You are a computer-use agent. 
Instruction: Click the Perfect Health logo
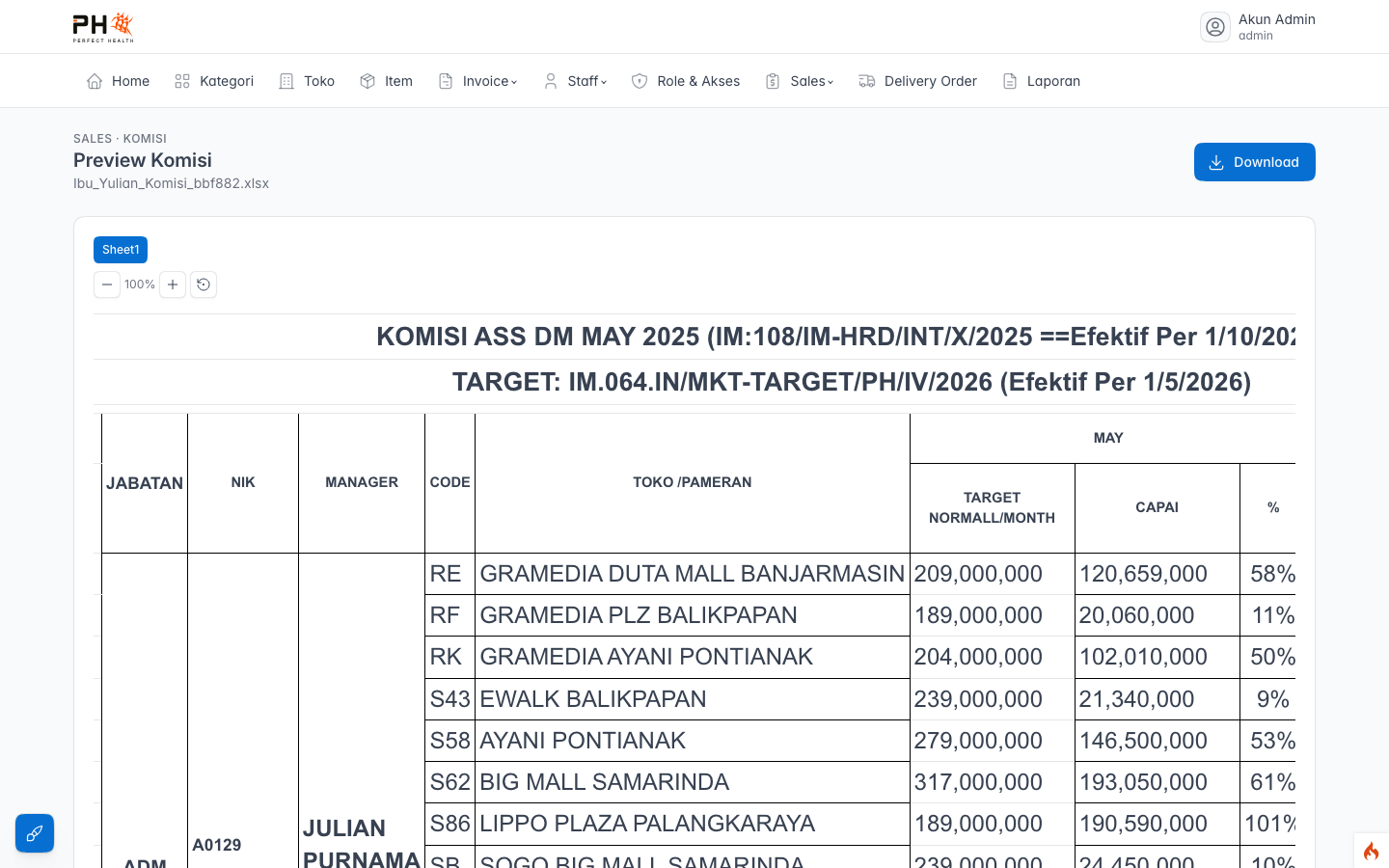[x=103, y=27]
